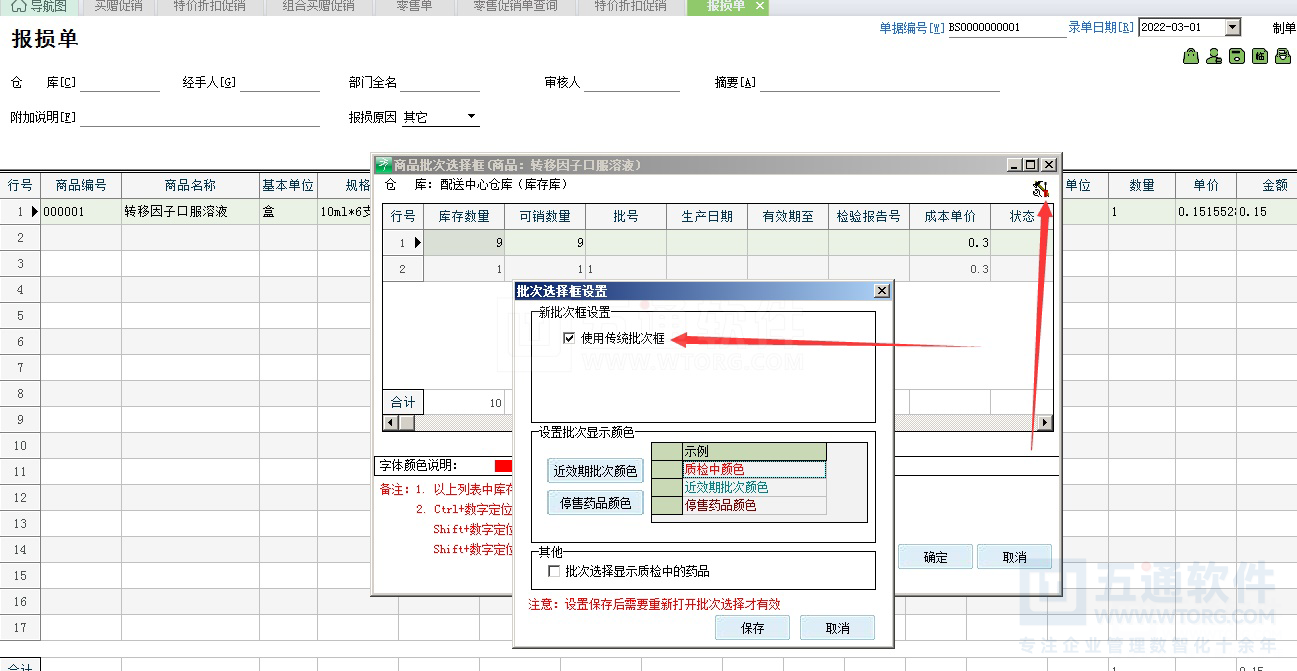Click the 商品编号 column header
1297x671 pixels.
pos(81,185)
